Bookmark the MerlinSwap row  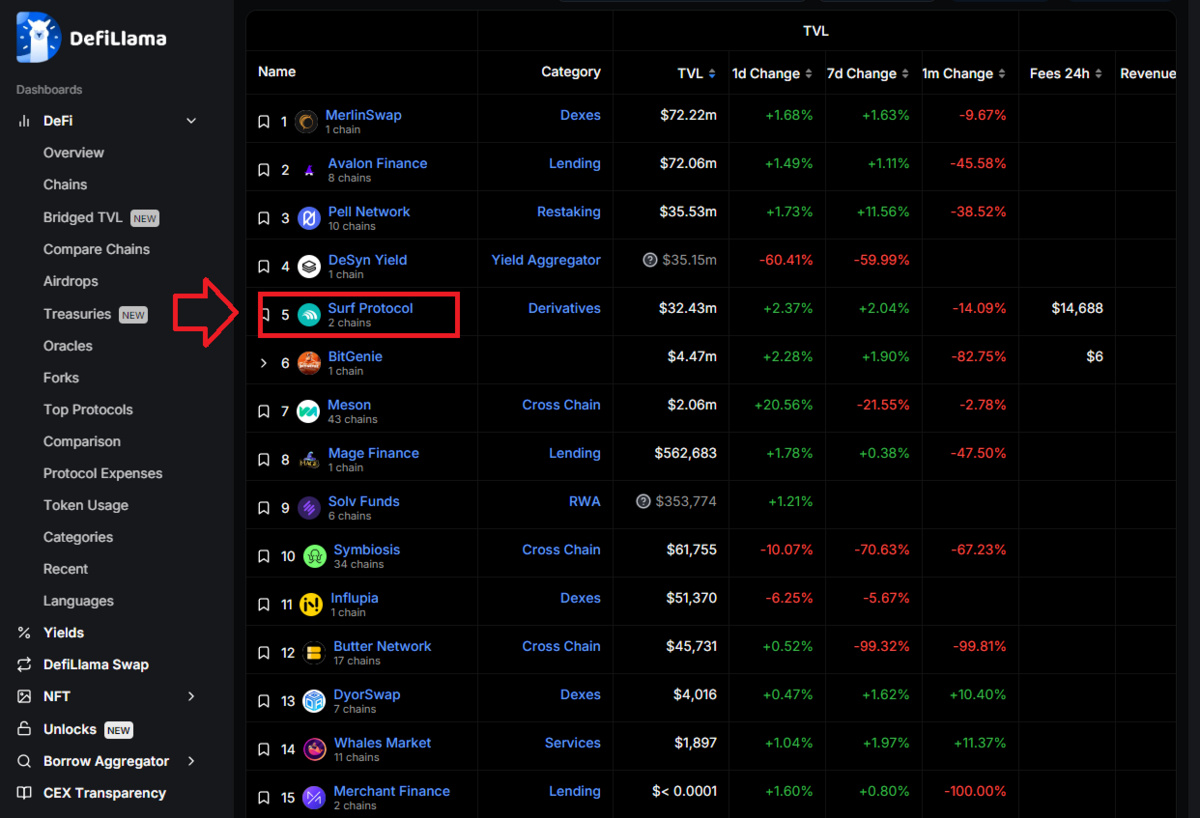[264, 122]
